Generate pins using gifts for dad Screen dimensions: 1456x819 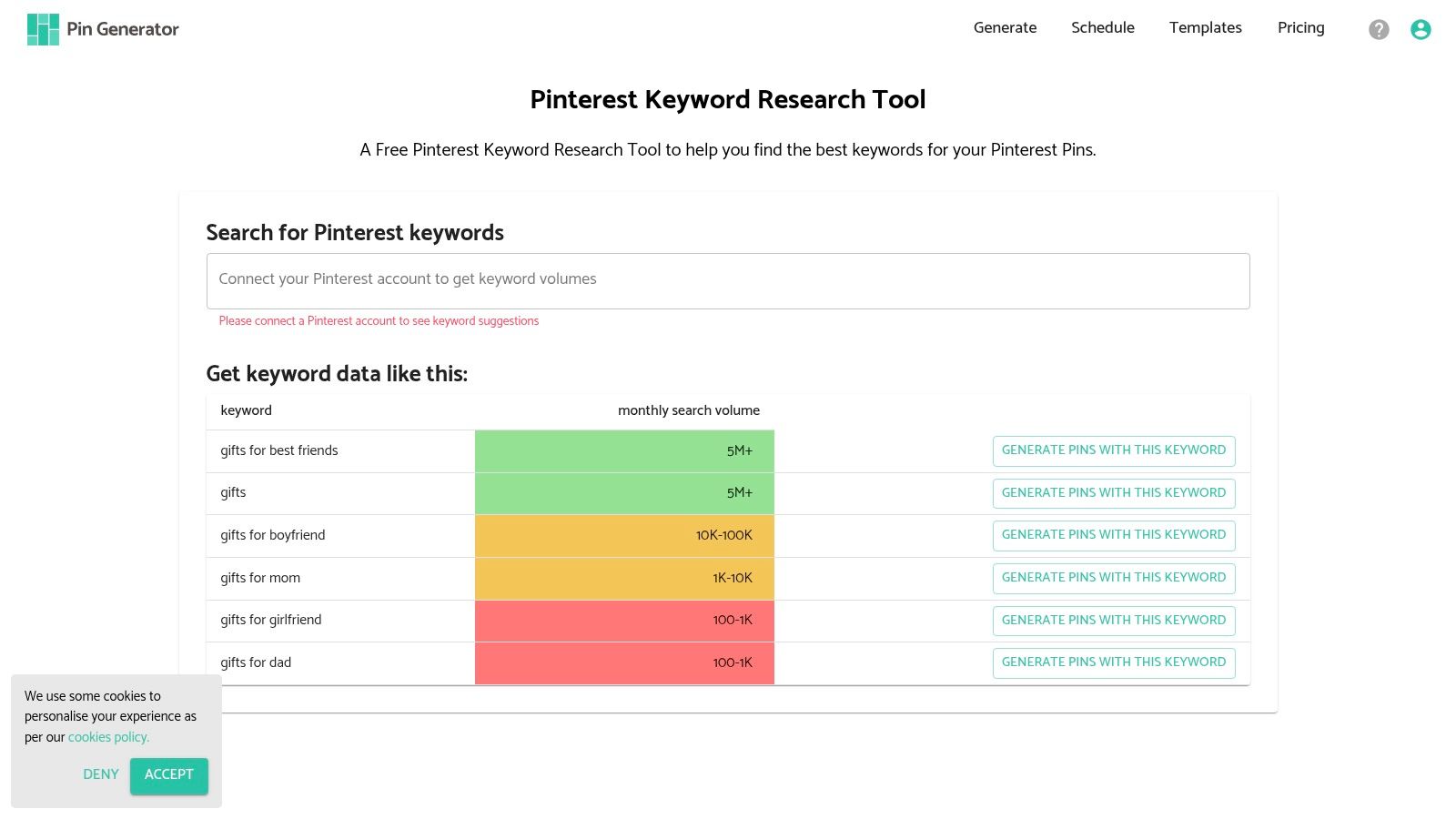[1114, 662]
